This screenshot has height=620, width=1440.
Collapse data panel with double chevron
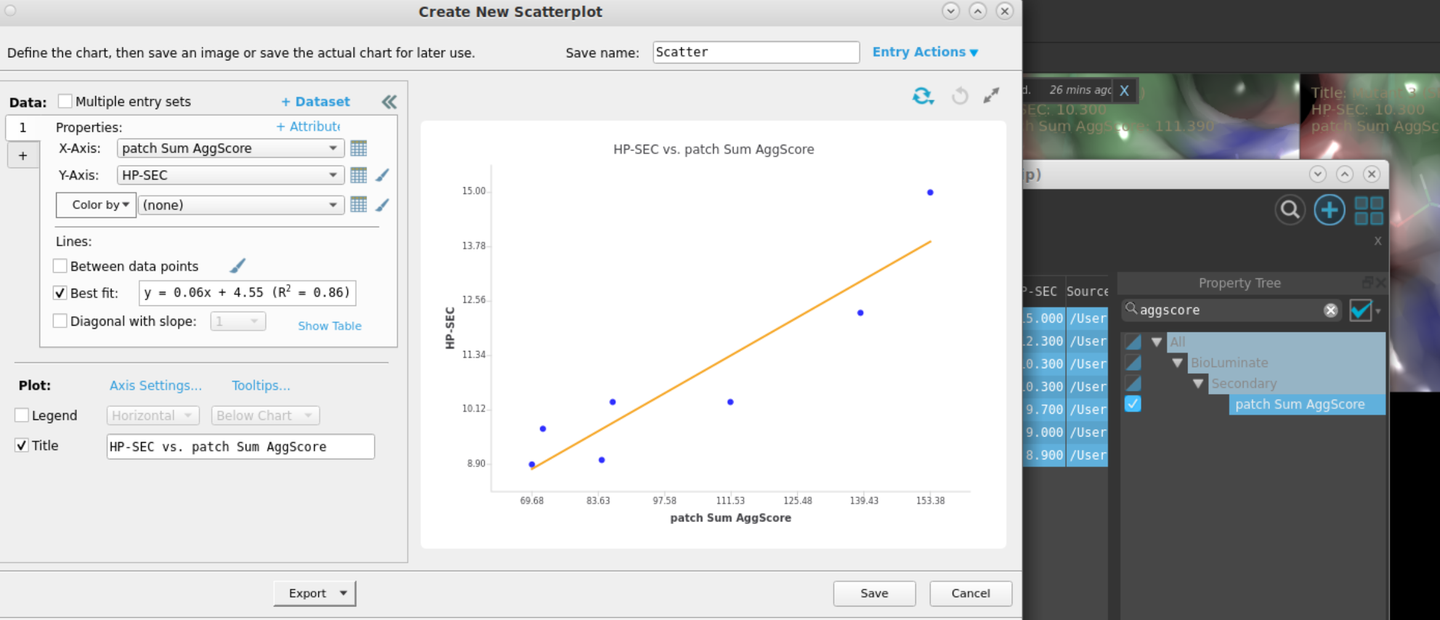[389, 102]
